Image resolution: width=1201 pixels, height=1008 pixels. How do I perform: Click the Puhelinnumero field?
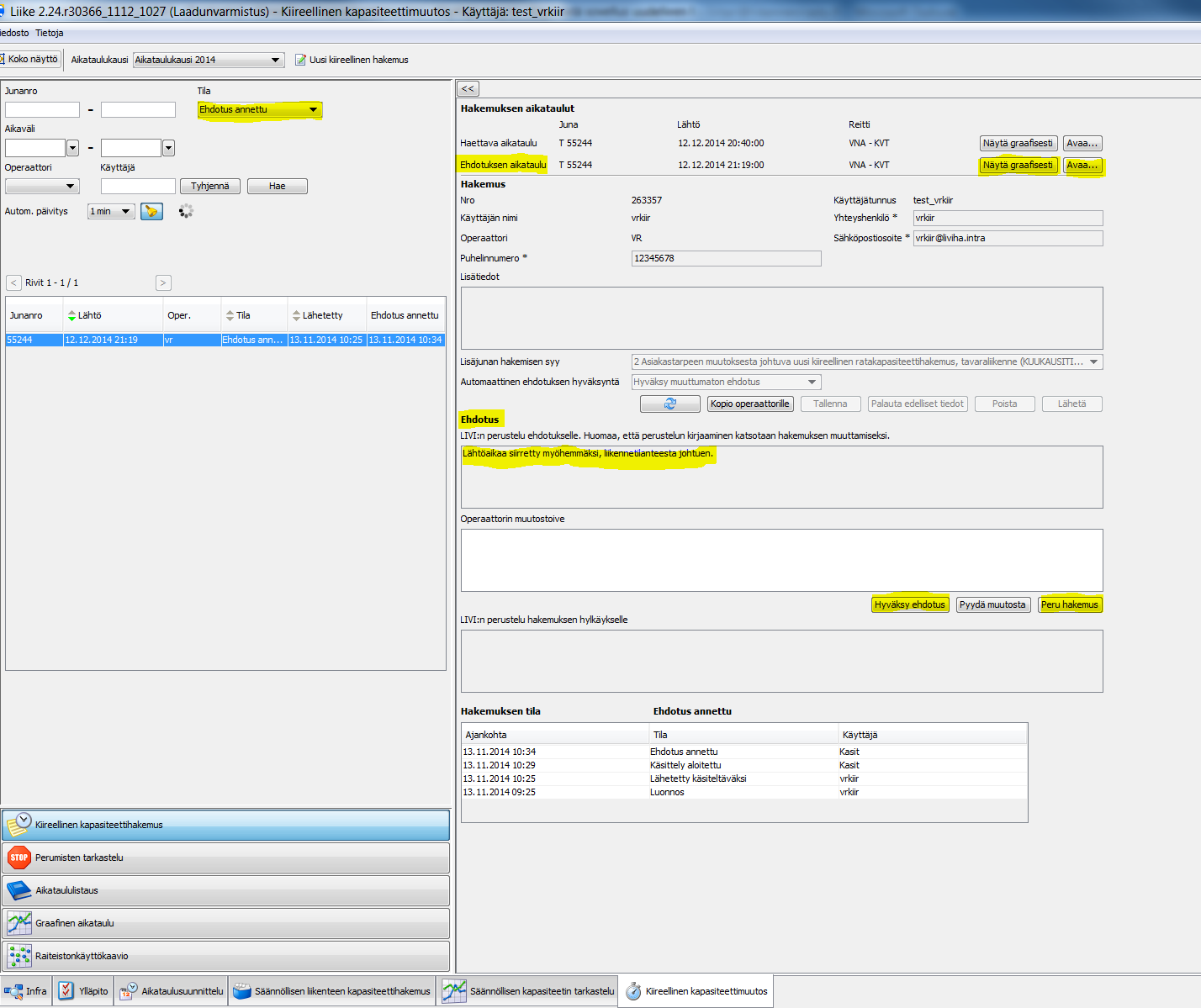pyautogui.click(x=726, y=258)
